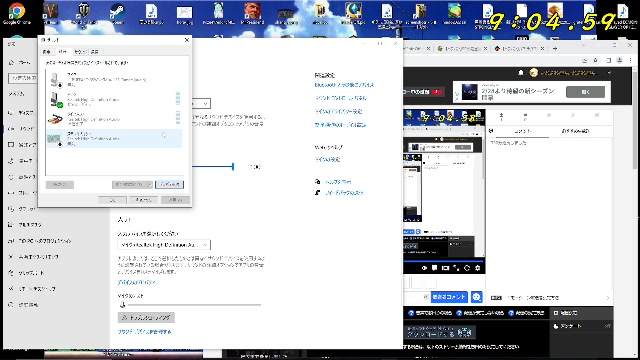Open the player settings gear icon
The image size is (640, 360).
click(478, 268)
